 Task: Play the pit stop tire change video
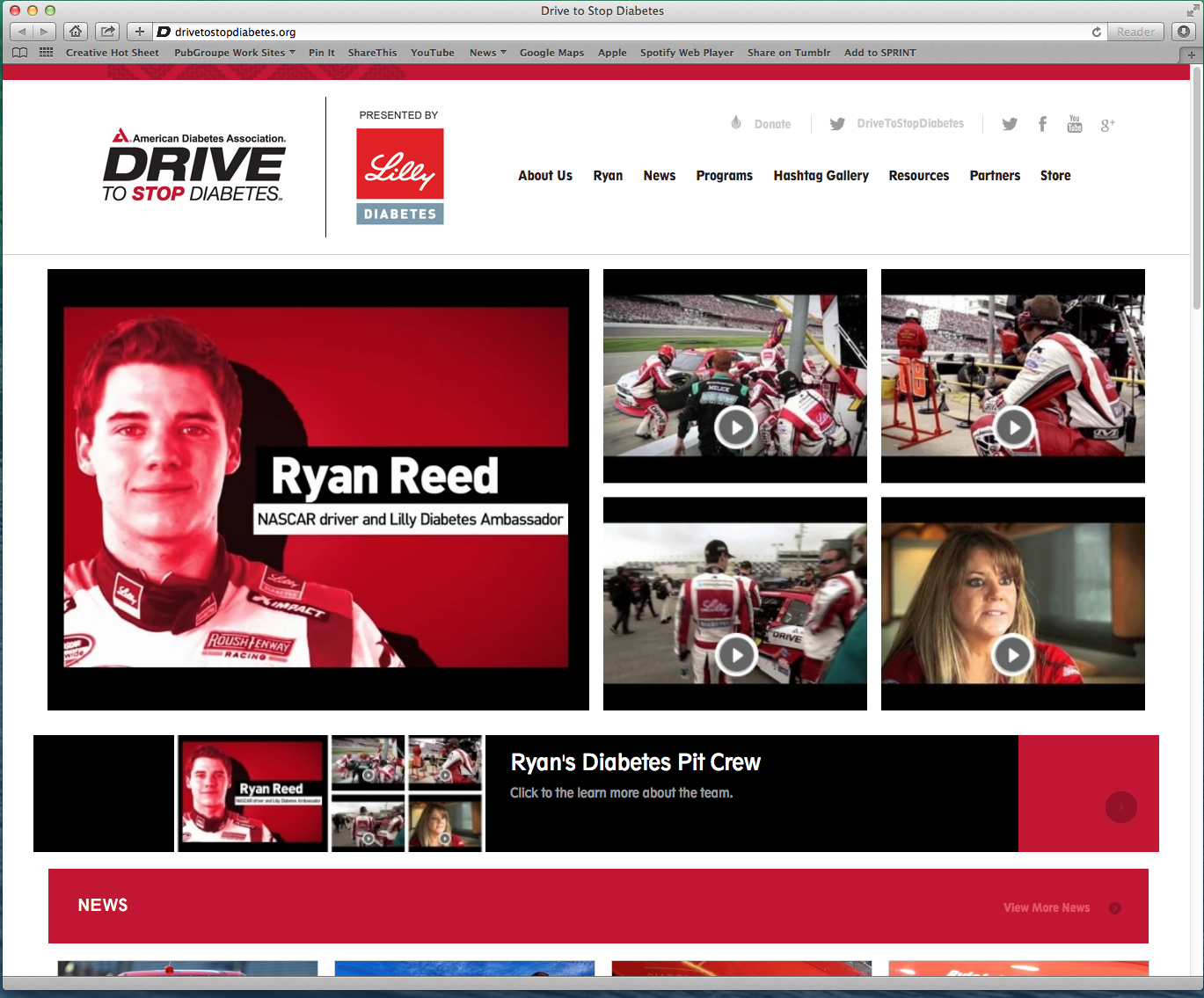click(735, 428)
